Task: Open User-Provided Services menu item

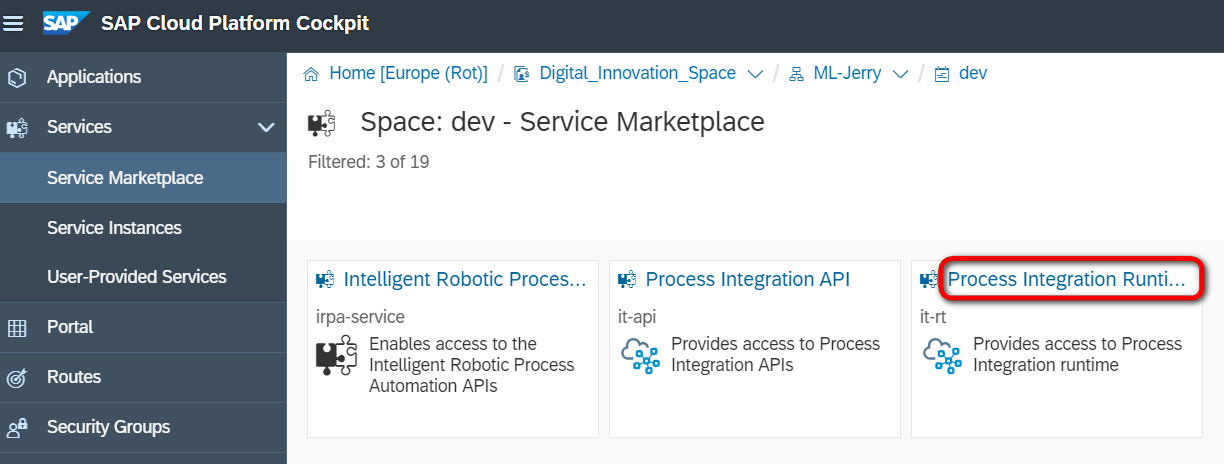Action: 136,277
